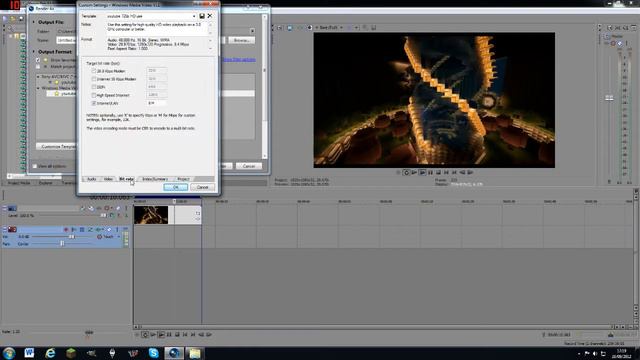Viewport: 640px width, 360px height.
Task: Expand the Sony AVC format node
Action: 39,76
